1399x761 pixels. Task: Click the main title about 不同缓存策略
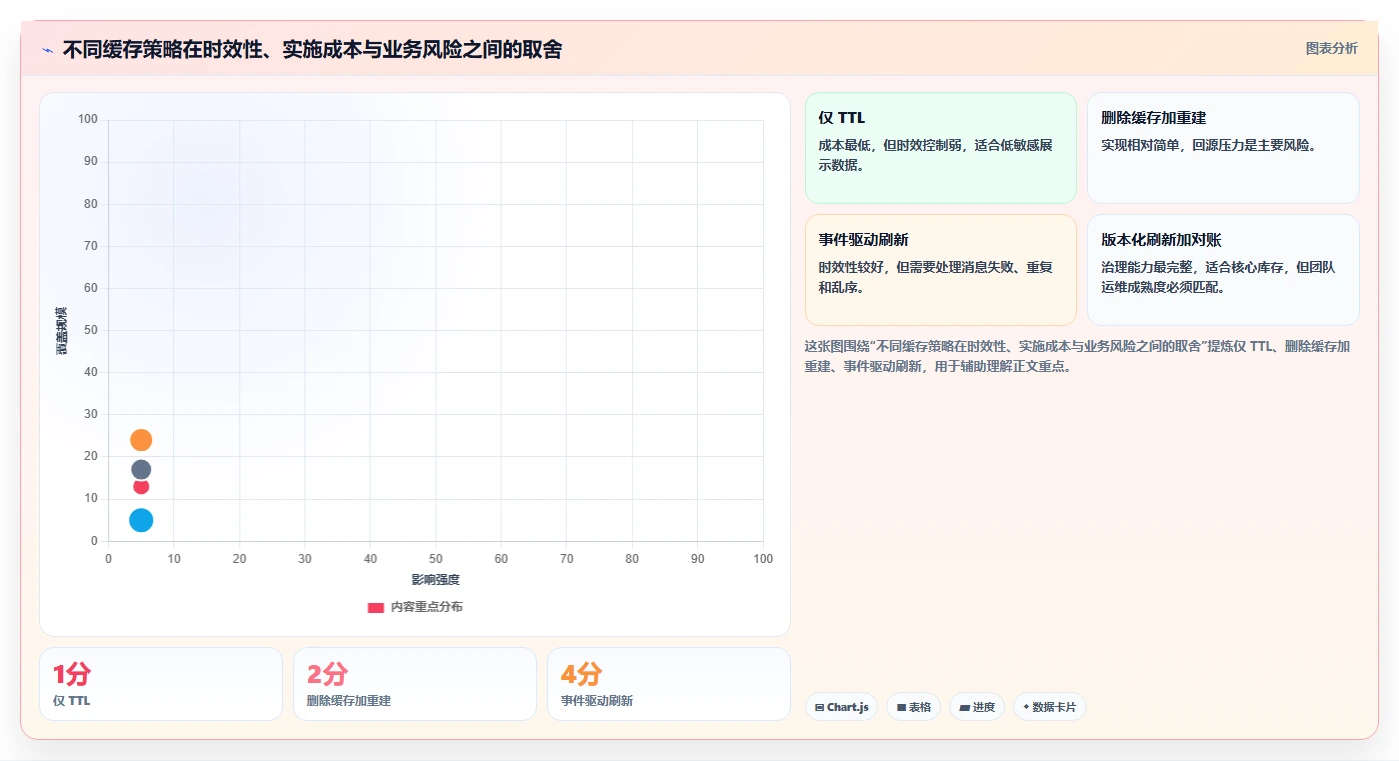312,49
